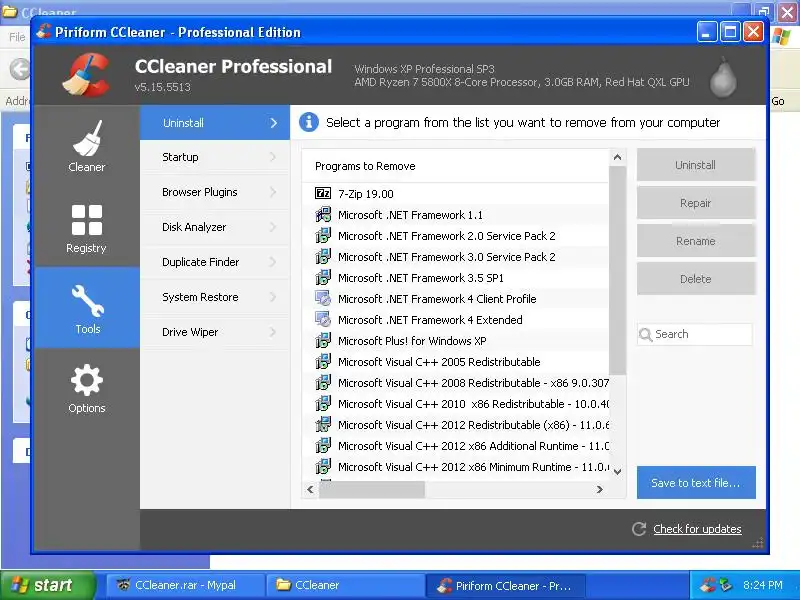Viewport: 800px width, 600px height.
Task: Click the Piriform CCleaner taskbar button
Action: click(505, 585)
